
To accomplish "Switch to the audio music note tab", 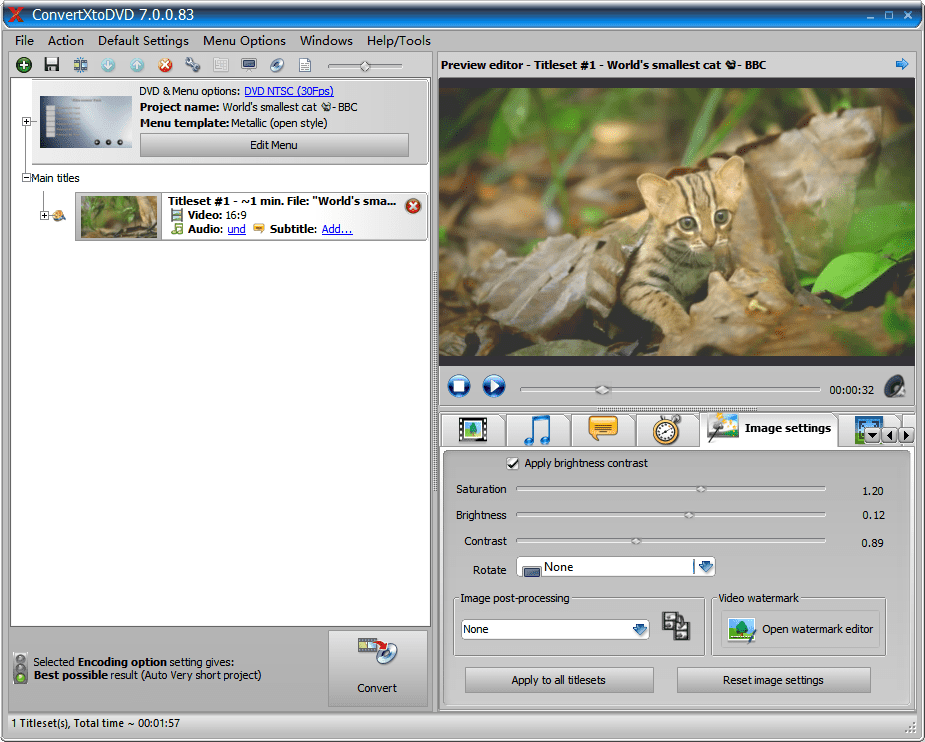I will (x=538, y=430).
